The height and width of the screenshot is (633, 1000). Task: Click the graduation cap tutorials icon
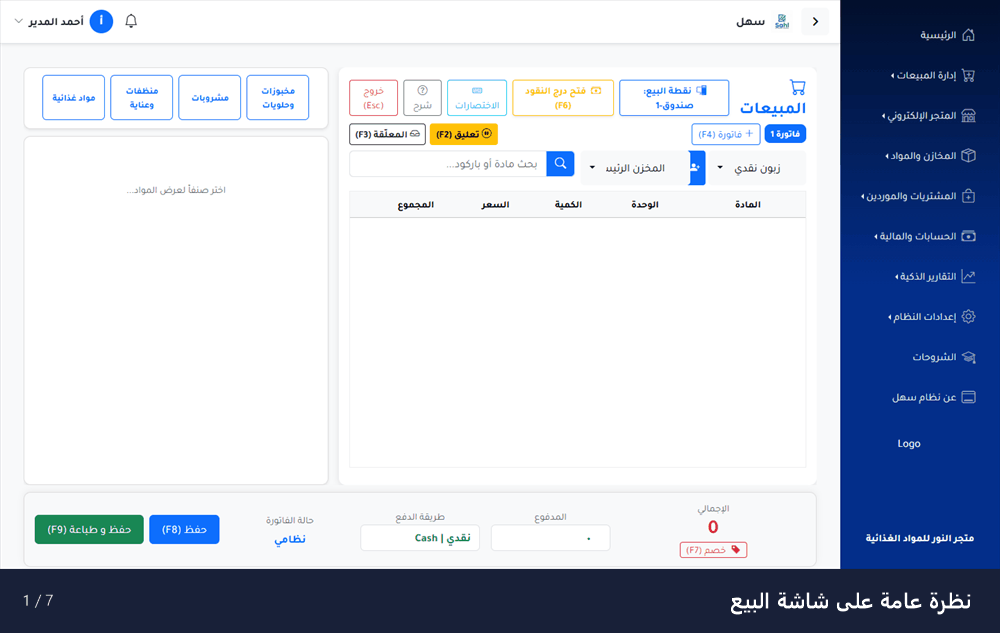(968, 356)
